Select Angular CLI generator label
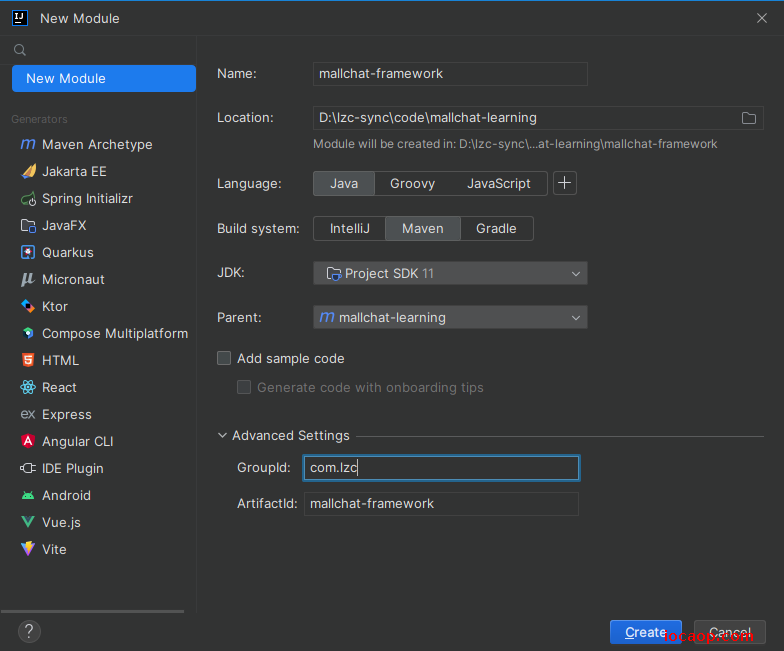The width and height of the screenshot is (784, 651). [78, 442]
